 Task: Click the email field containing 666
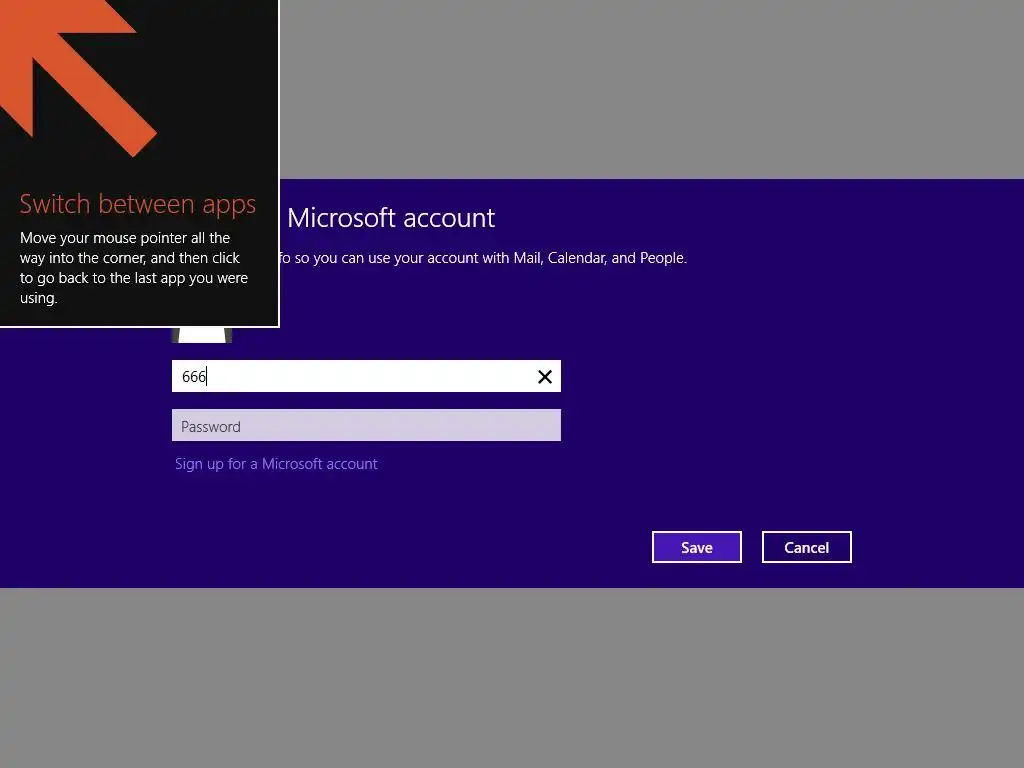[x=366, y=376]
